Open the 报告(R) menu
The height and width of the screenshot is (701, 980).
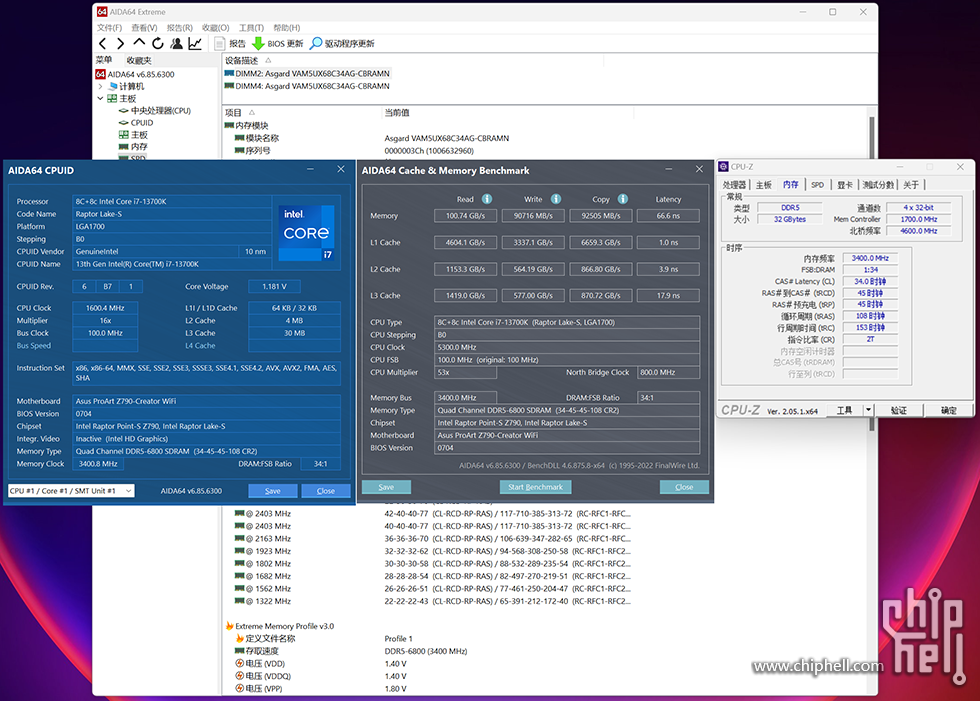(x=179, y=27)
